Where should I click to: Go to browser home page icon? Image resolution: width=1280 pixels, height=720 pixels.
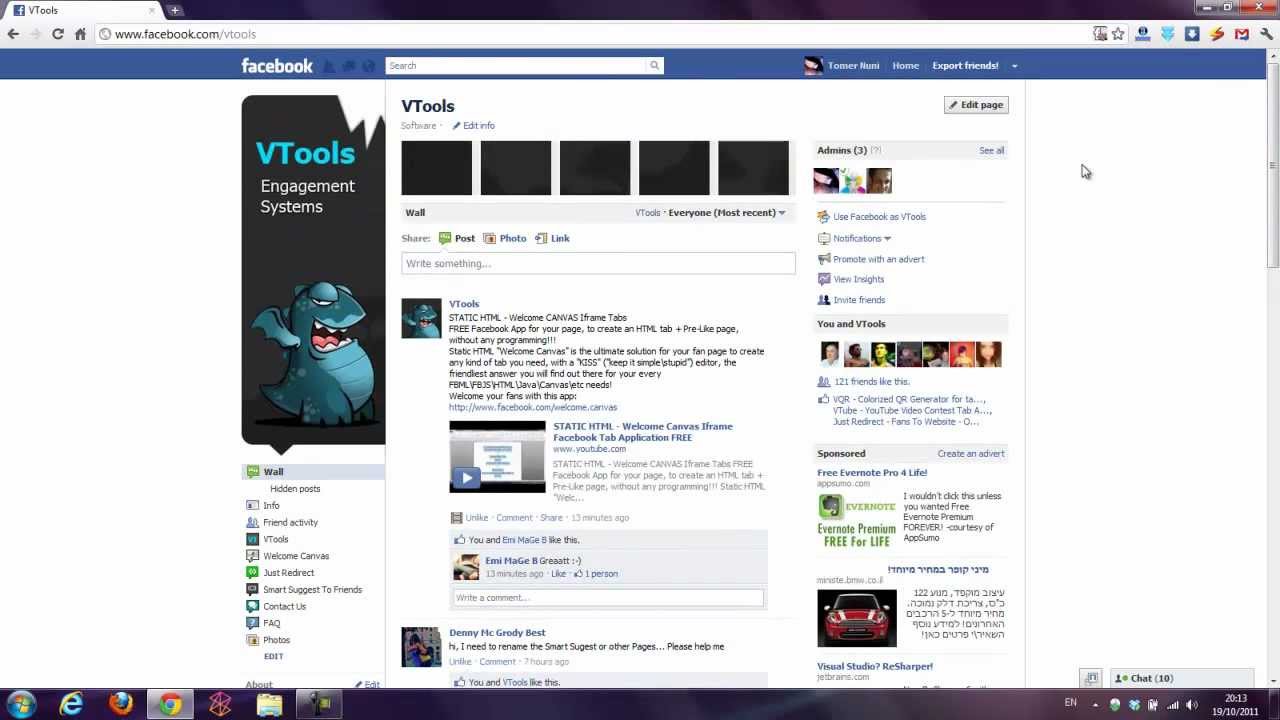click(80, 34)
